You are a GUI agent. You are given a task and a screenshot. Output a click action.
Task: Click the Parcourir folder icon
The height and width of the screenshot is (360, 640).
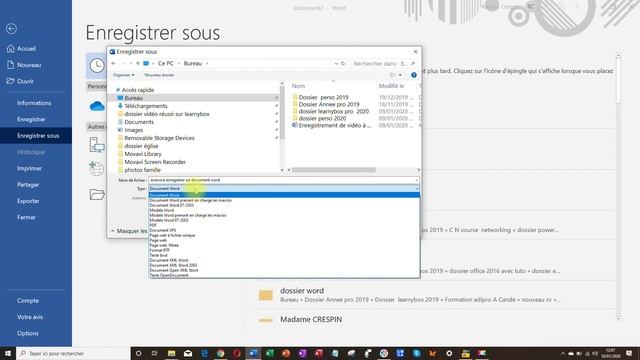(x=97, y=194)
